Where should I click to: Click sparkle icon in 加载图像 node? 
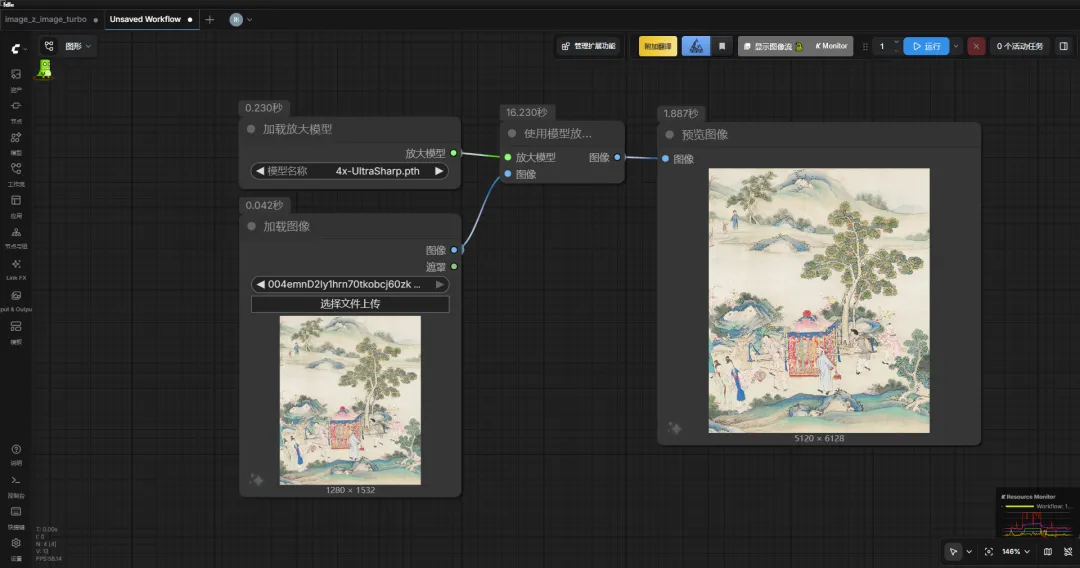tap(256, 479)
